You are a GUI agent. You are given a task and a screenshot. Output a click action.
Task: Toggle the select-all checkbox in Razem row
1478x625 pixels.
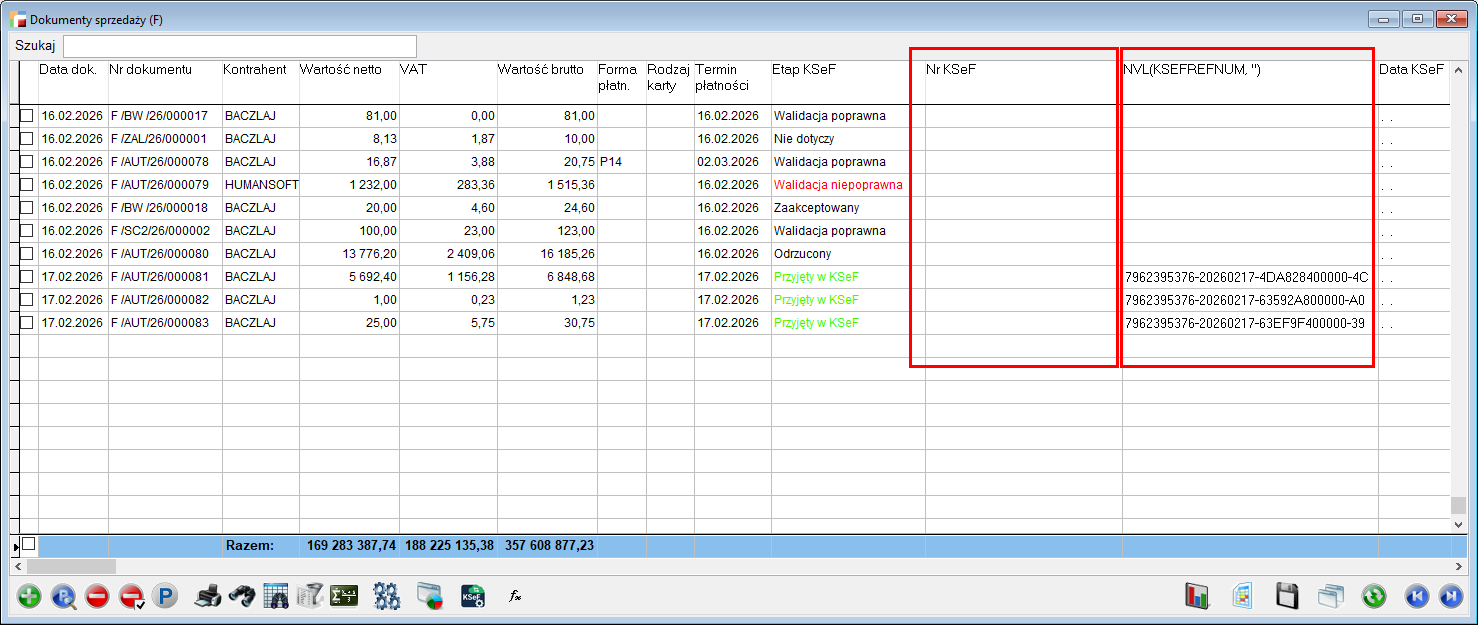[29, 545]
